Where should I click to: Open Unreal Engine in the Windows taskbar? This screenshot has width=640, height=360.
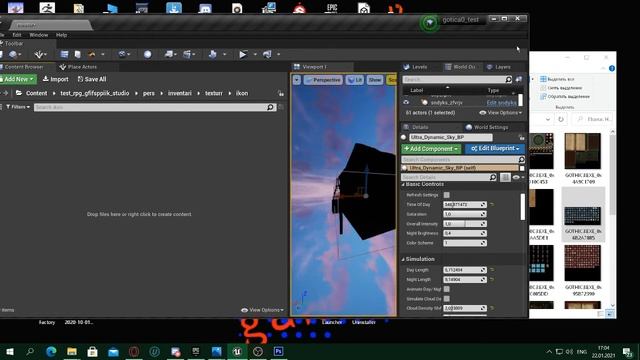coord(237,351)
